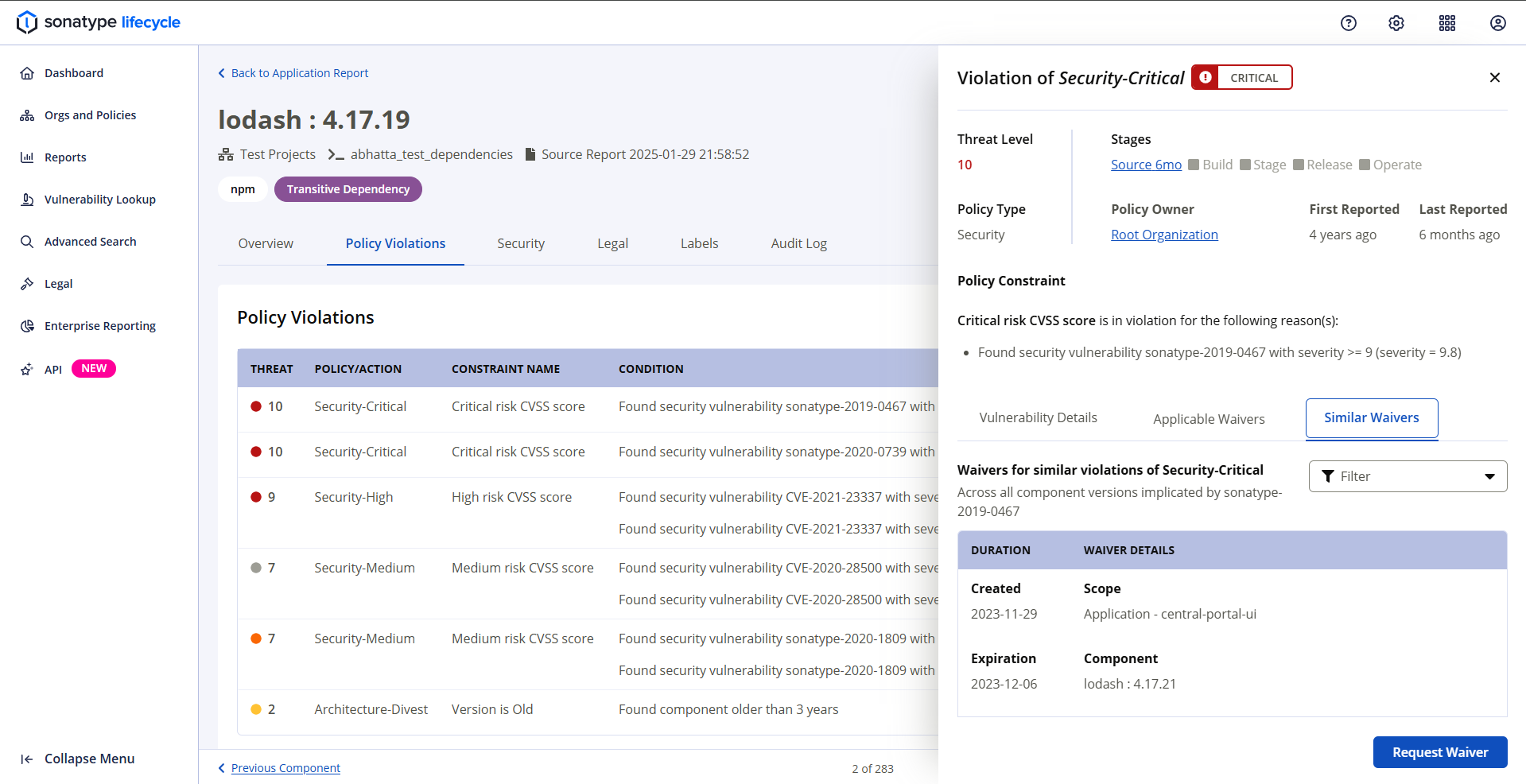Click the Advanced Search magnifier icon
This screenshot has height=784, width=1526.
pos(27,242)
